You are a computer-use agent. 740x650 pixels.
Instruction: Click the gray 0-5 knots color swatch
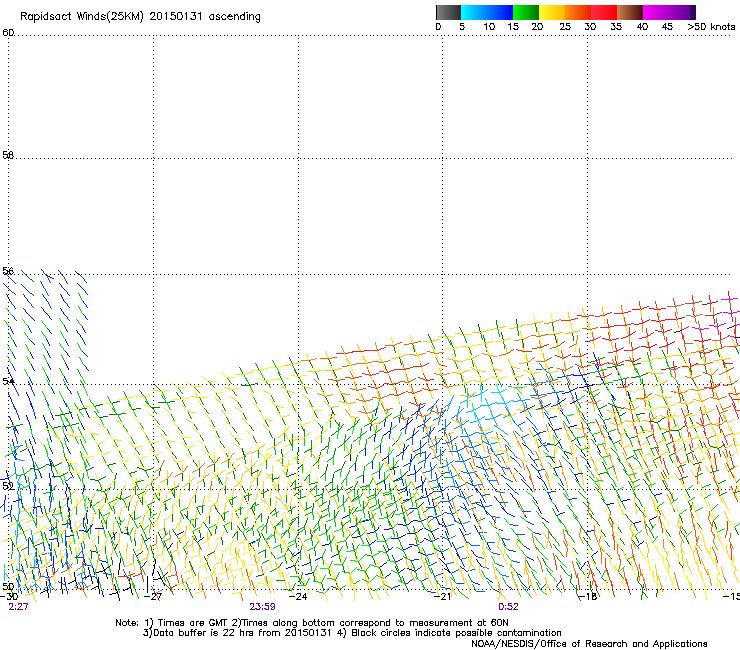(x=448, y=12)
